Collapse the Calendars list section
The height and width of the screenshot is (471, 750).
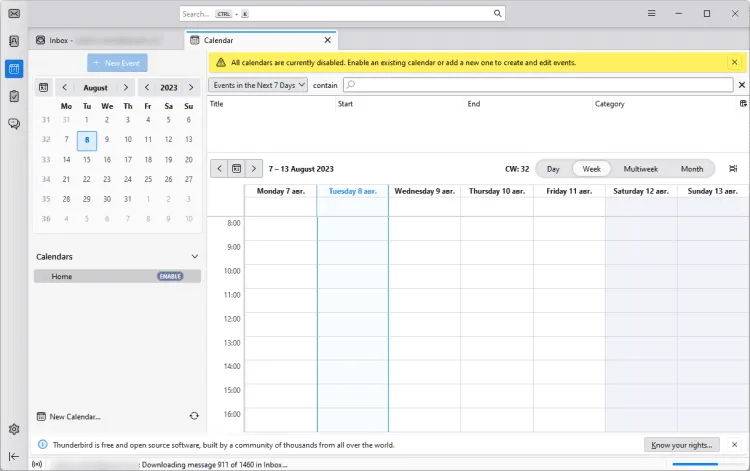tap(195, 256)
